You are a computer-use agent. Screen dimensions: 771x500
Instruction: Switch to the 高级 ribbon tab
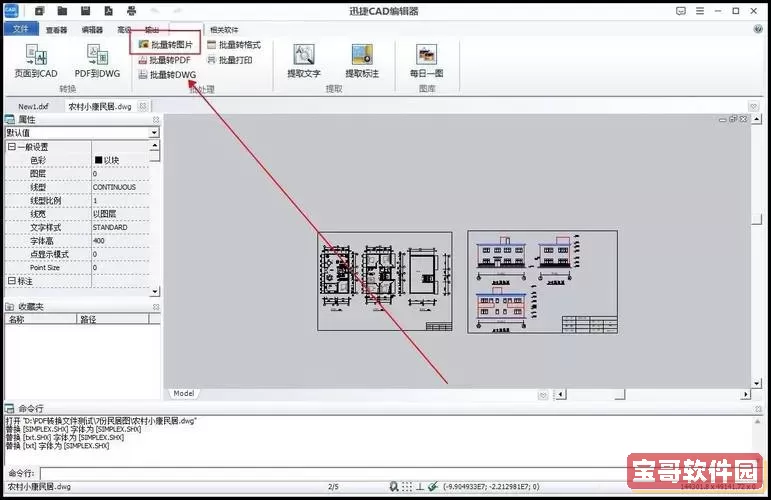click(124, 30)
